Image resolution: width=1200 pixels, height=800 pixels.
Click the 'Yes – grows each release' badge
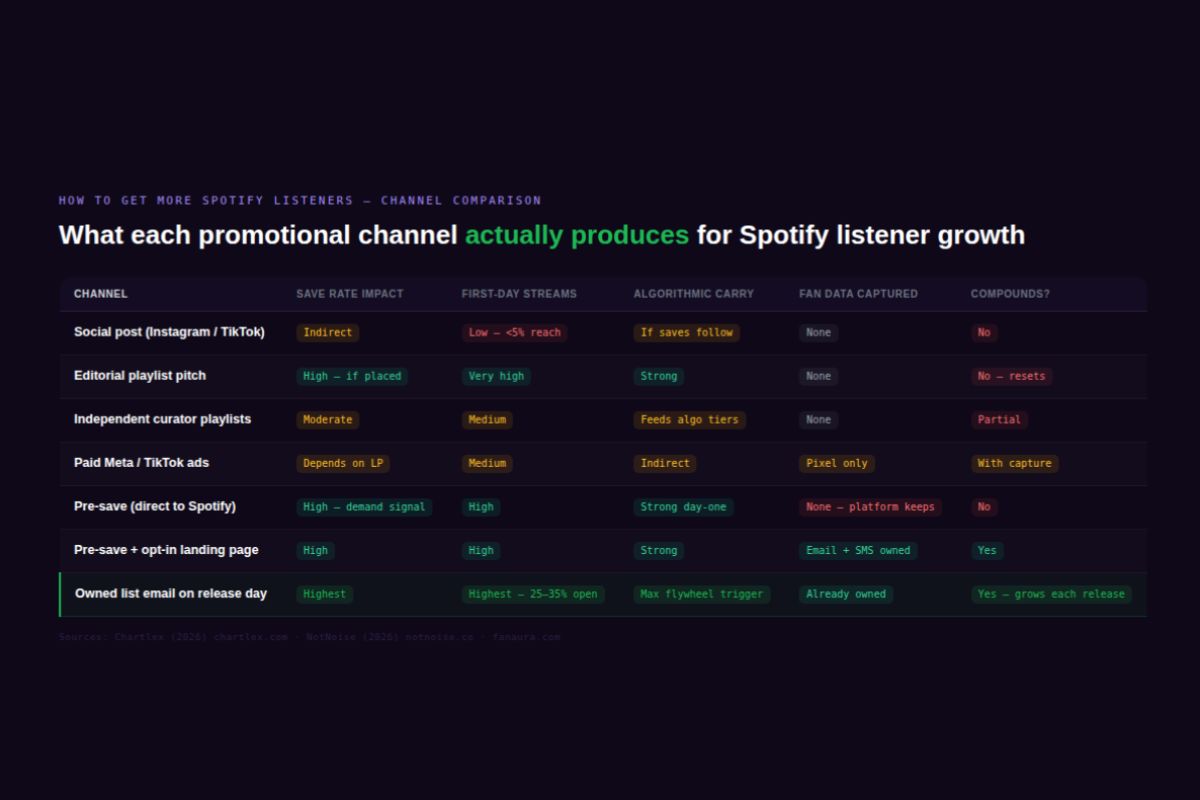pos(1051,594)
